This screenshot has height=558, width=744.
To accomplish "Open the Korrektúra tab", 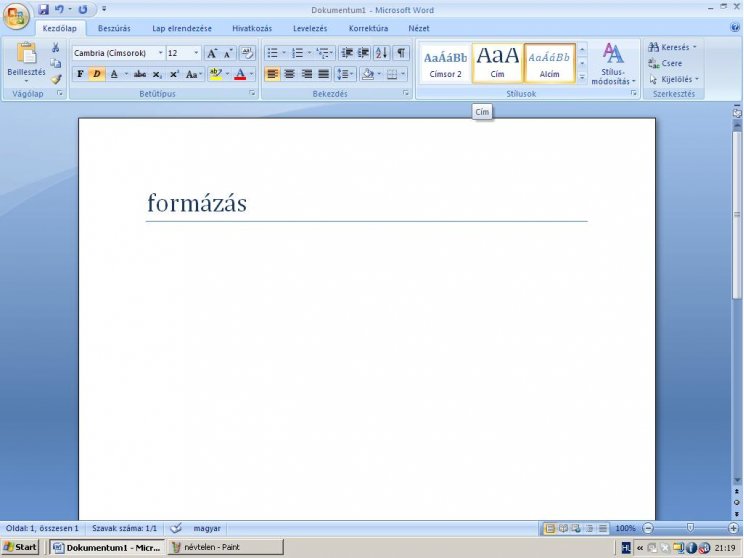I will (368, 28).
